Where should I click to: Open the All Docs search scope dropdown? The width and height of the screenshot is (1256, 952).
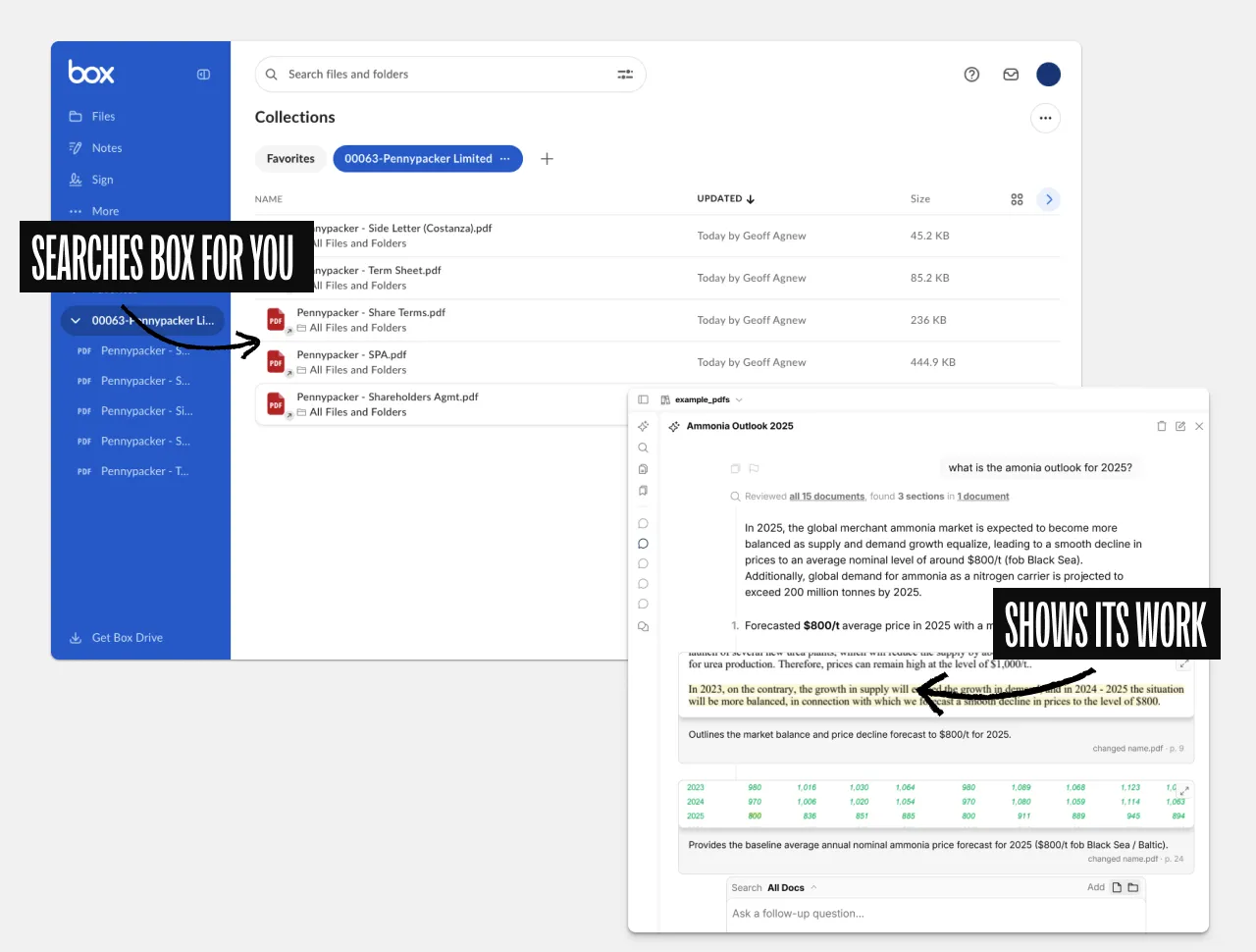point(792,888)
